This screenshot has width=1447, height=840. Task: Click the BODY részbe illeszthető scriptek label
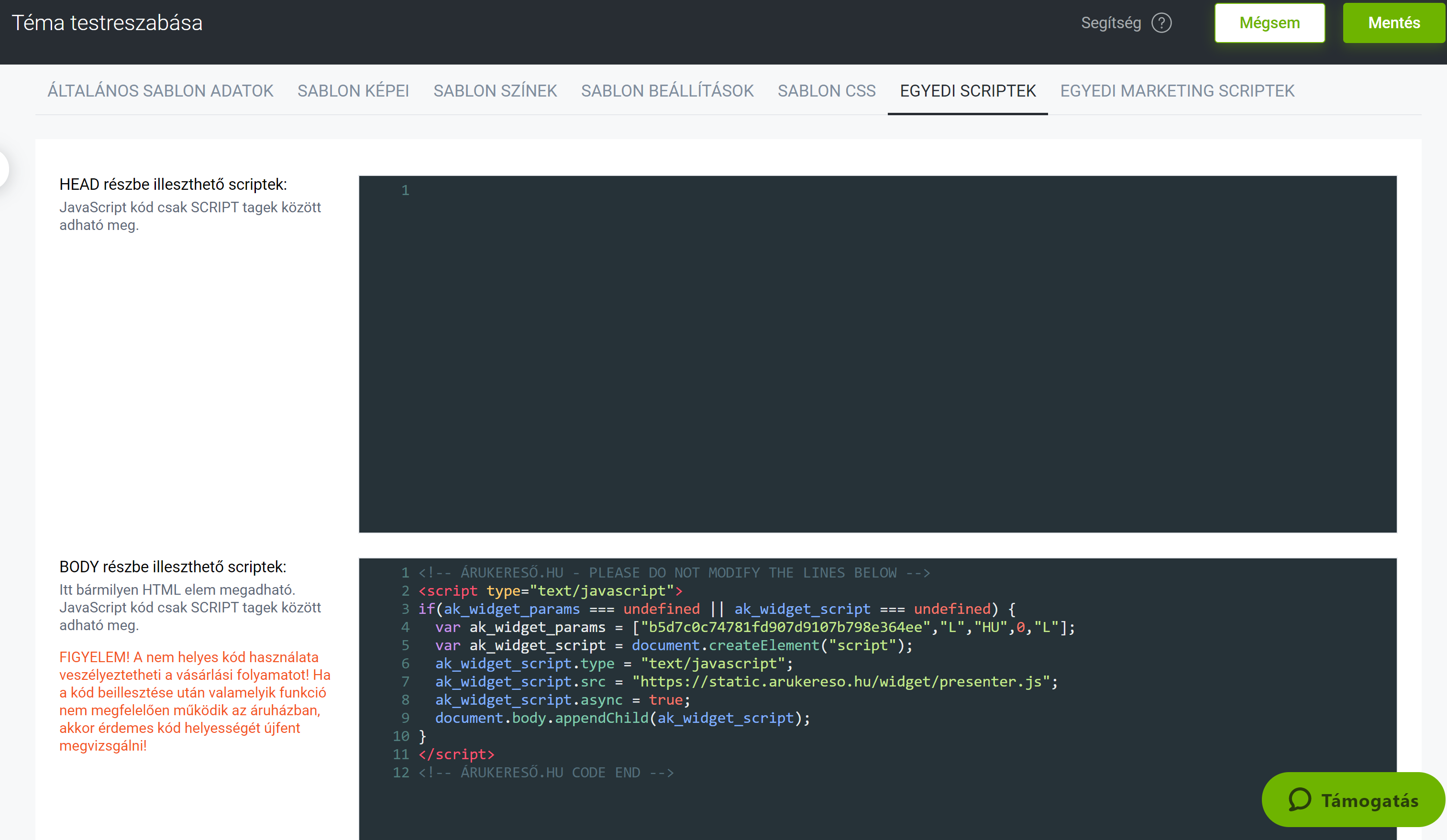172,567
